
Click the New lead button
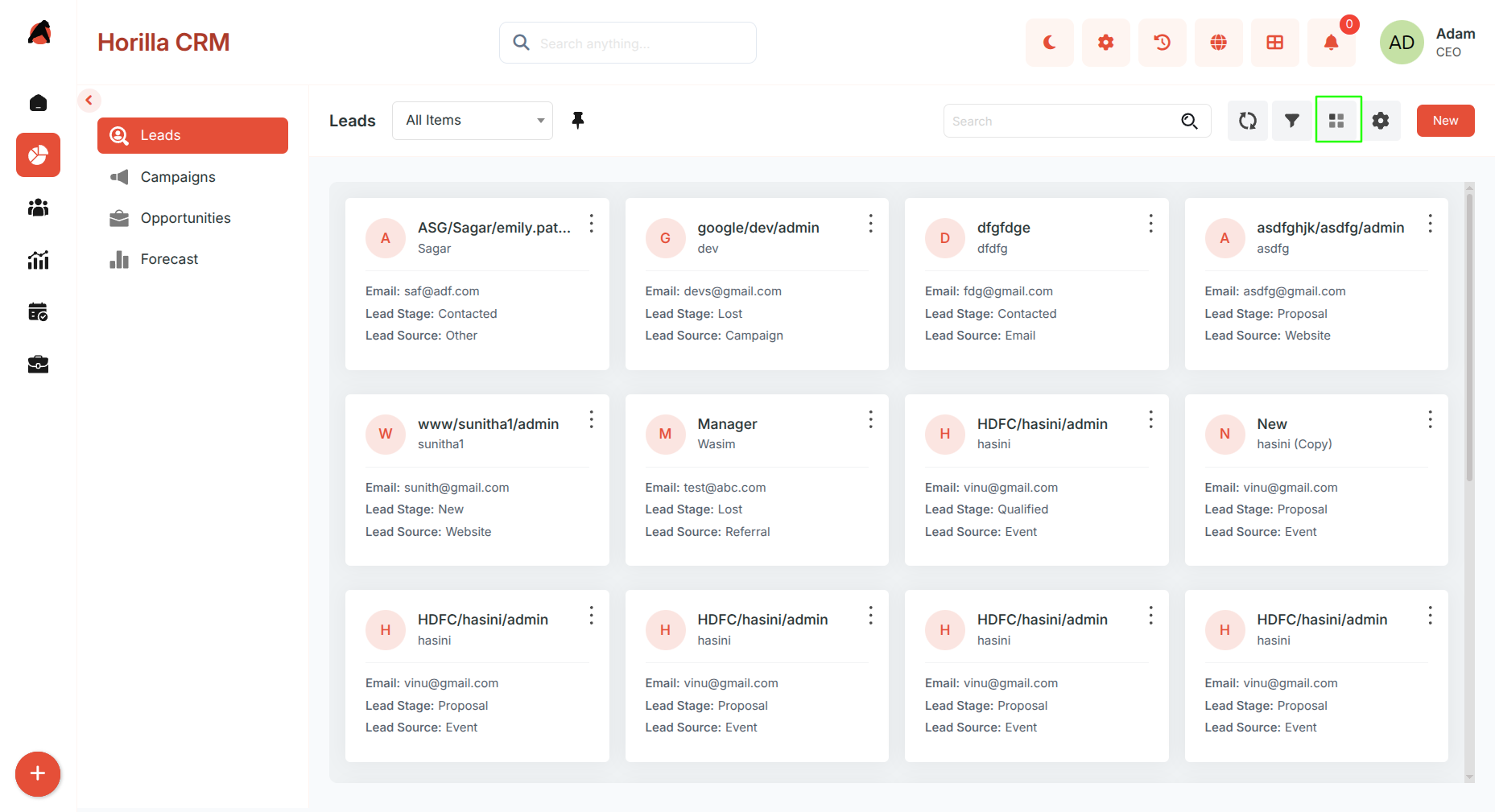(1445, 121)
